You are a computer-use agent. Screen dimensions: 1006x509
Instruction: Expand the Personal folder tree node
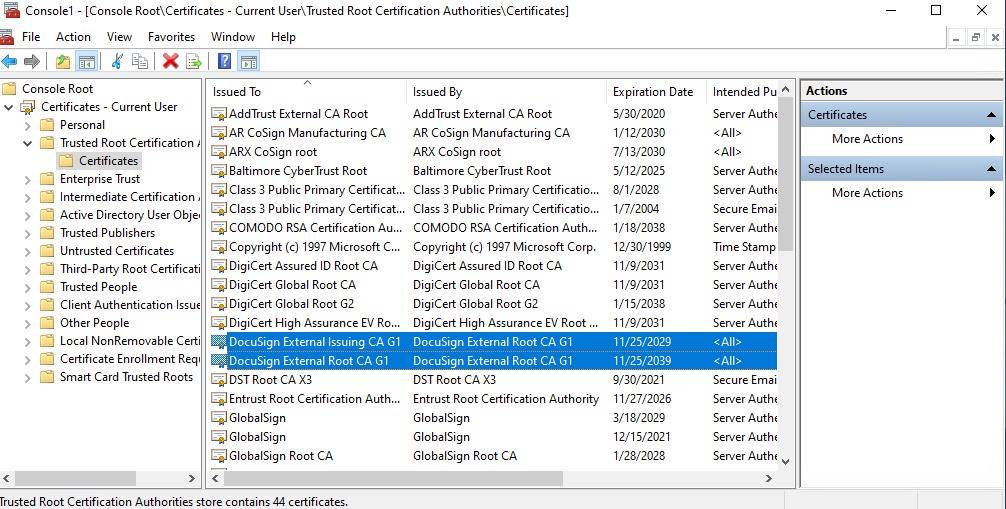point(28,125)
